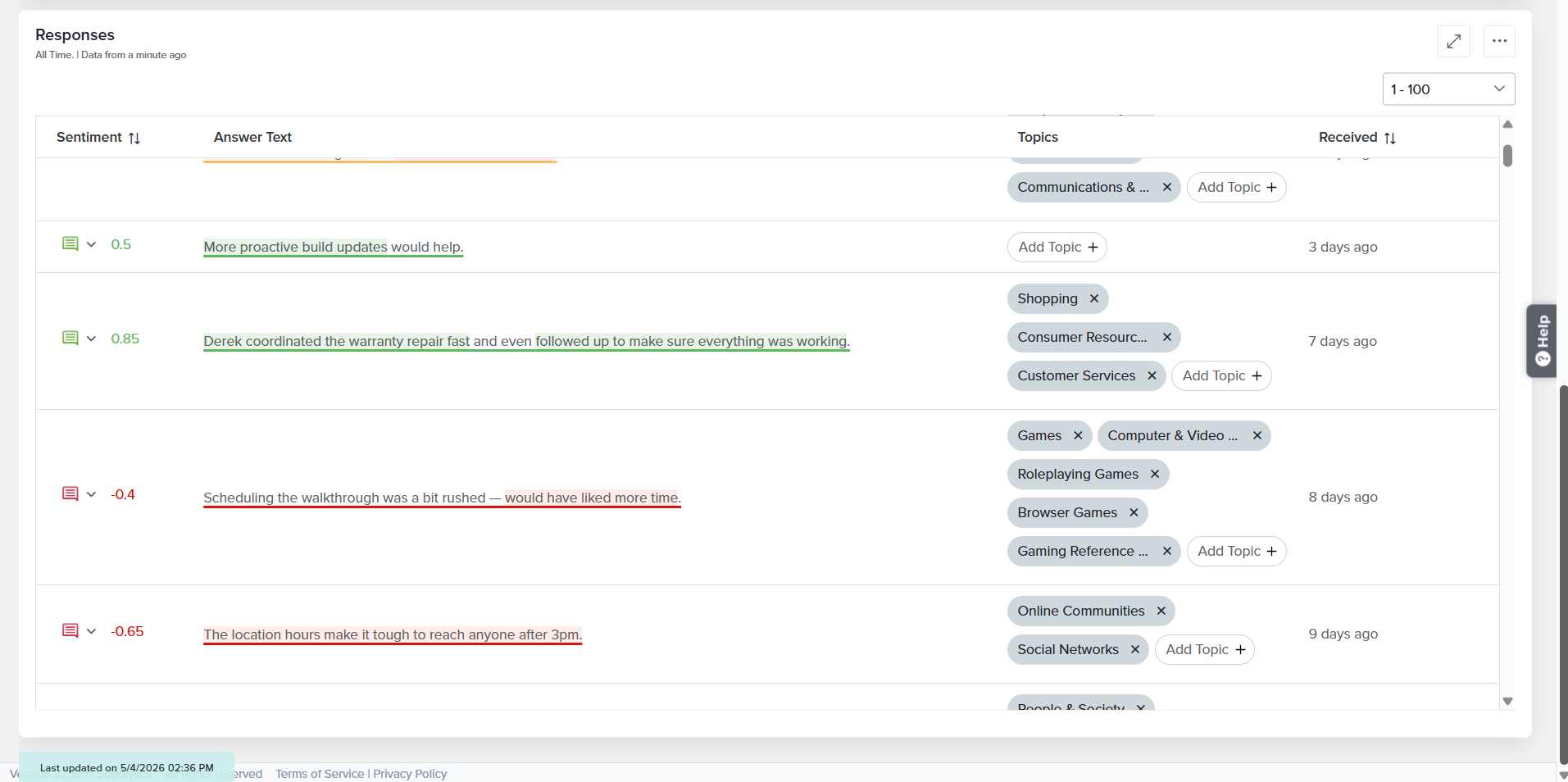Add Topic next to Gaming Reference tag
1568x782 pixels.
(1236, 551)
